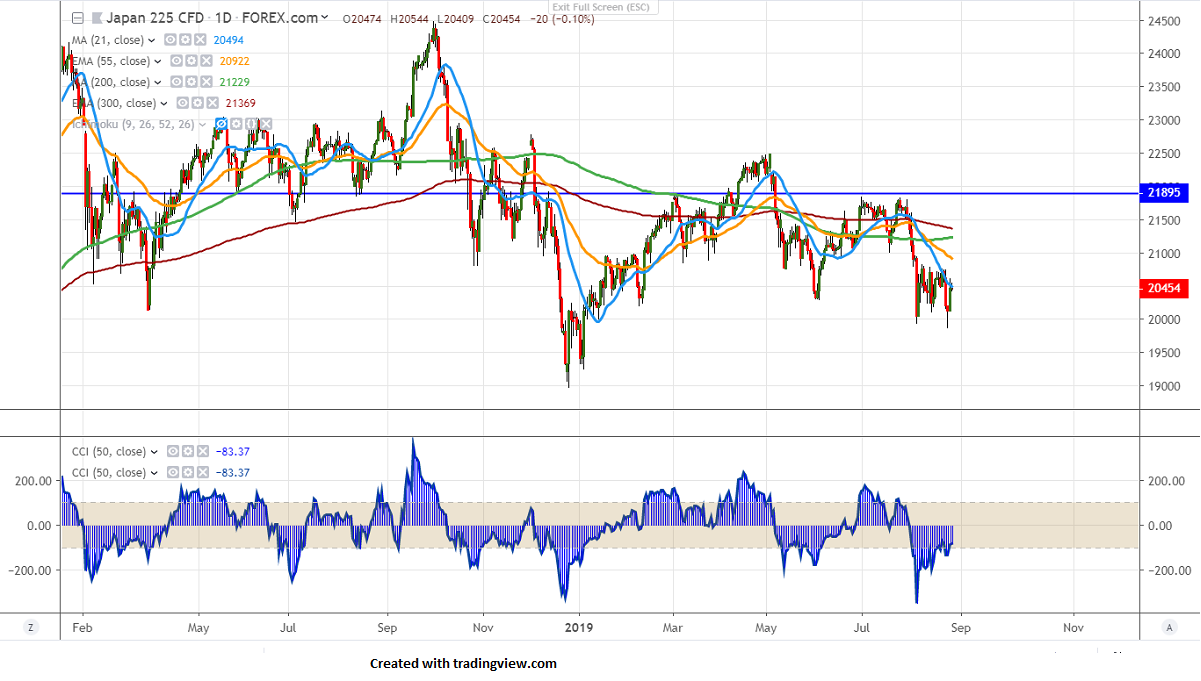Remove the MA (200, close) indicator
Screen dimensions: 1201x681
coord(206,82)
